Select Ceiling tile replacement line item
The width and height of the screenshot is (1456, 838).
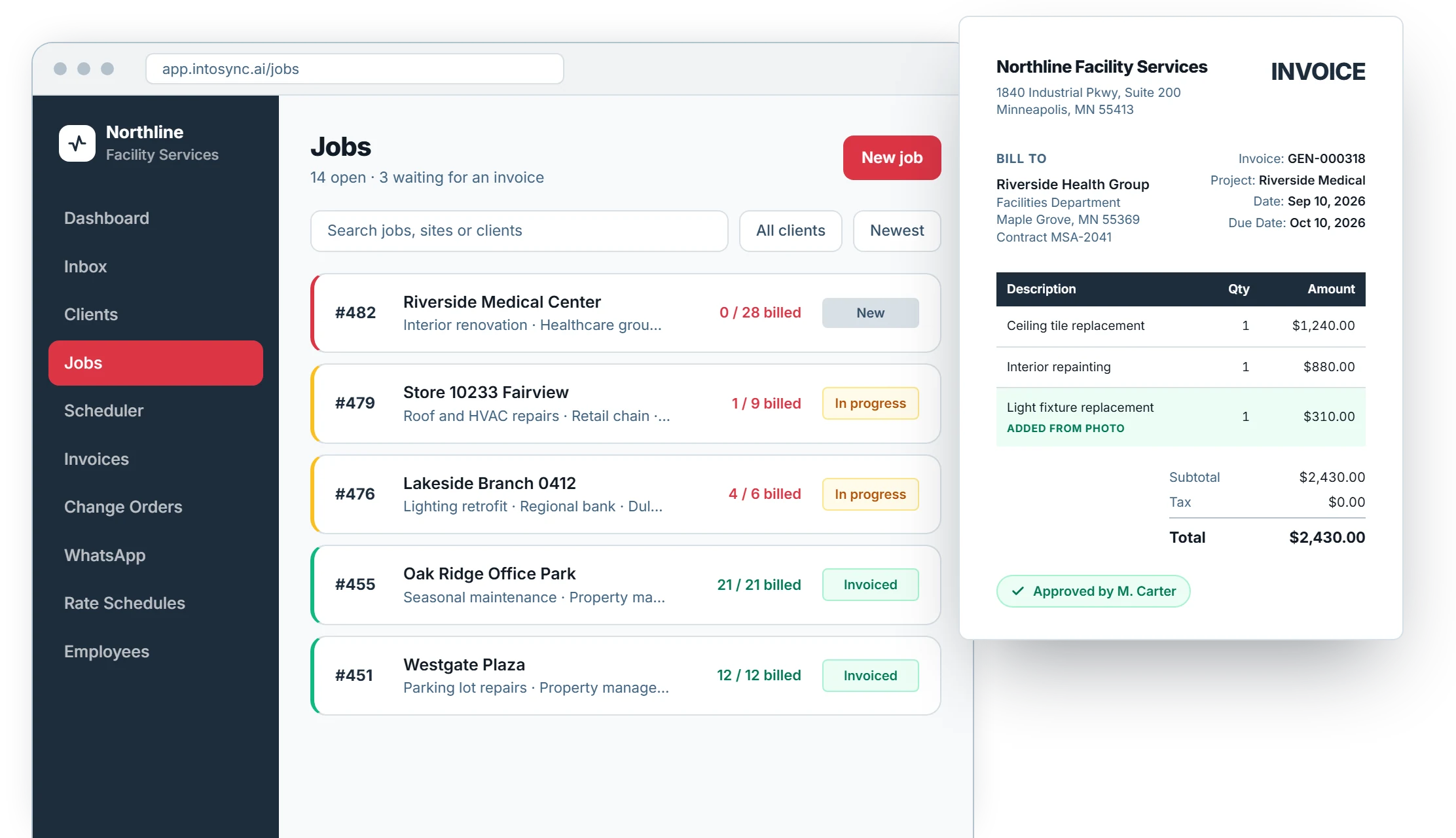1181,326
